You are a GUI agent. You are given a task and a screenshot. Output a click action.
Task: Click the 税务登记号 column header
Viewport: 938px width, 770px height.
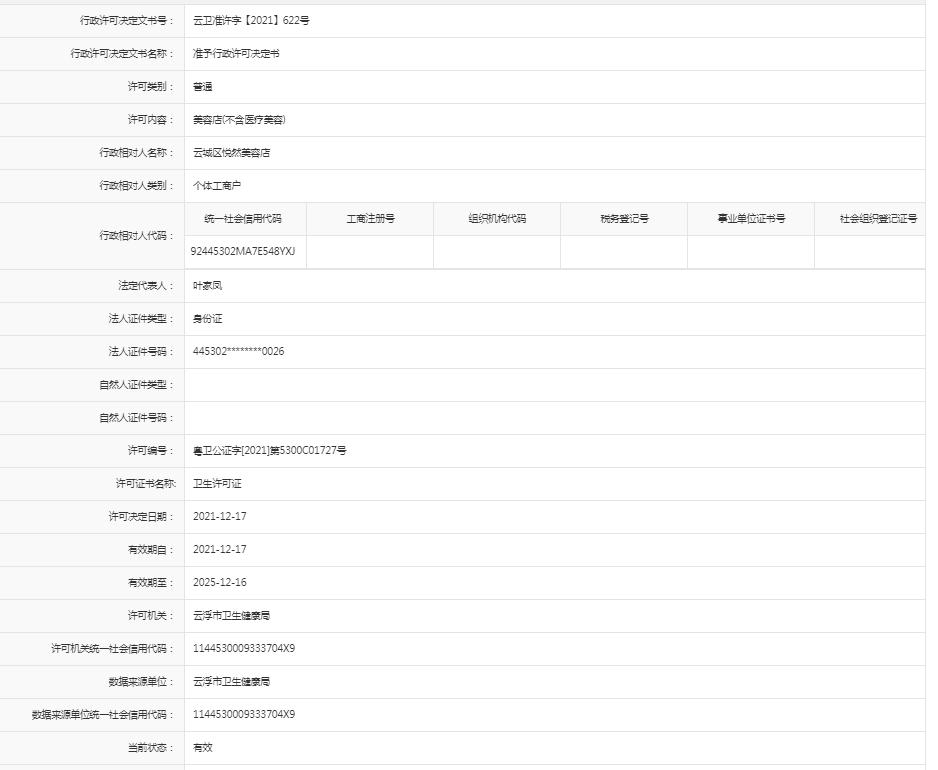pos(625,218)
